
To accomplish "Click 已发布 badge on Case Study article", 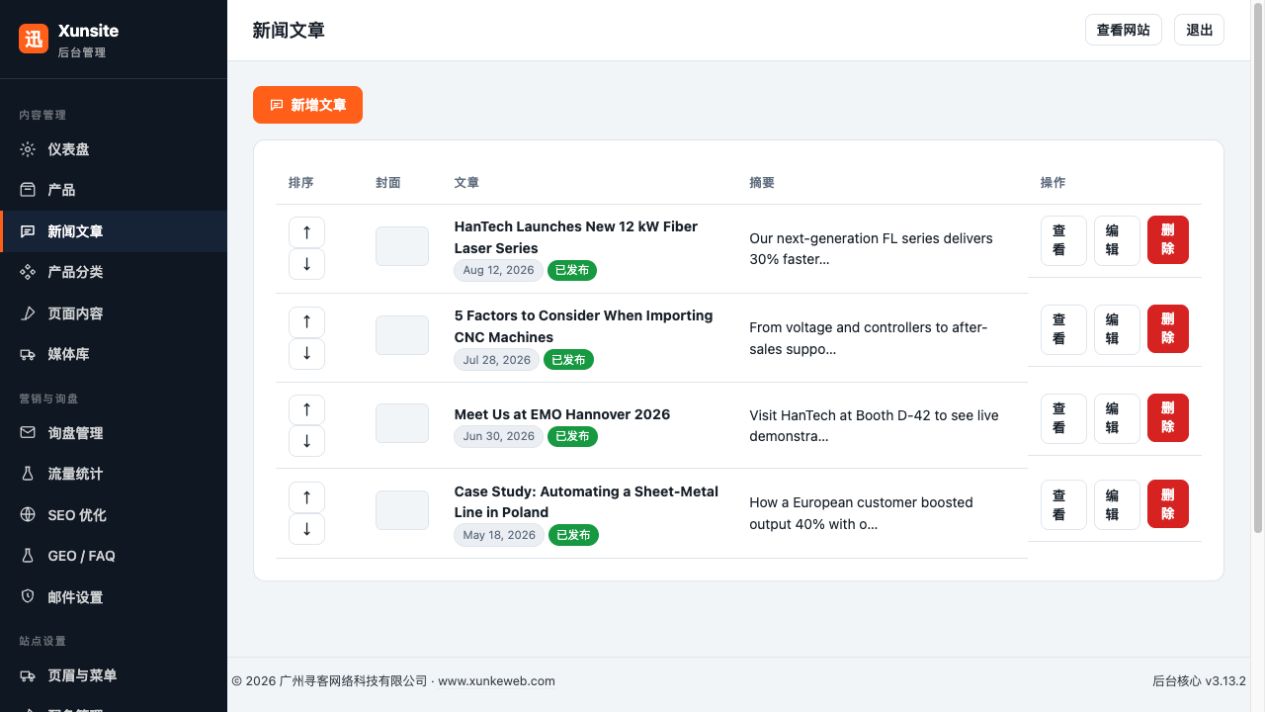I will [573, 536].
